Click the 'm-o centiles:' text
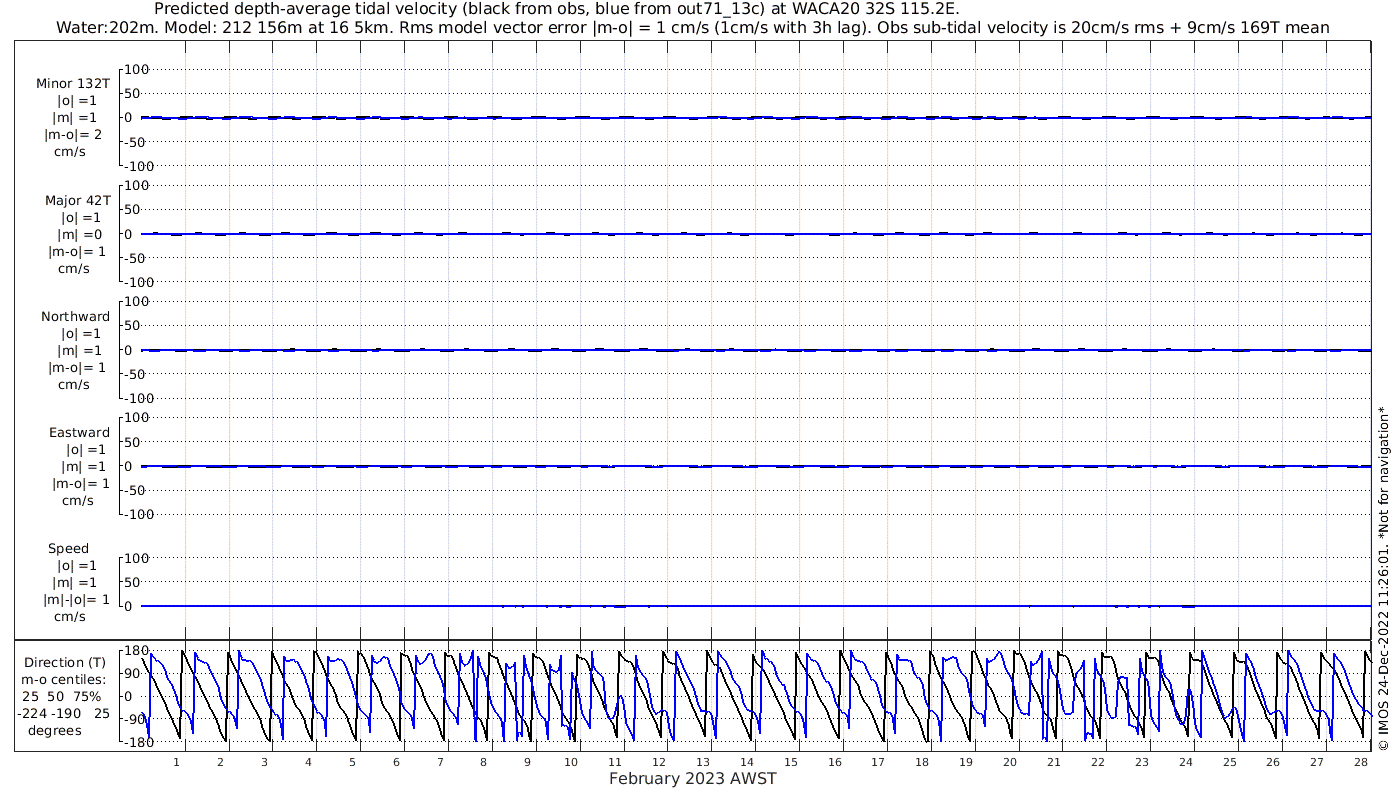This screenshot has height=800, width=1400. tap(63, 679)
